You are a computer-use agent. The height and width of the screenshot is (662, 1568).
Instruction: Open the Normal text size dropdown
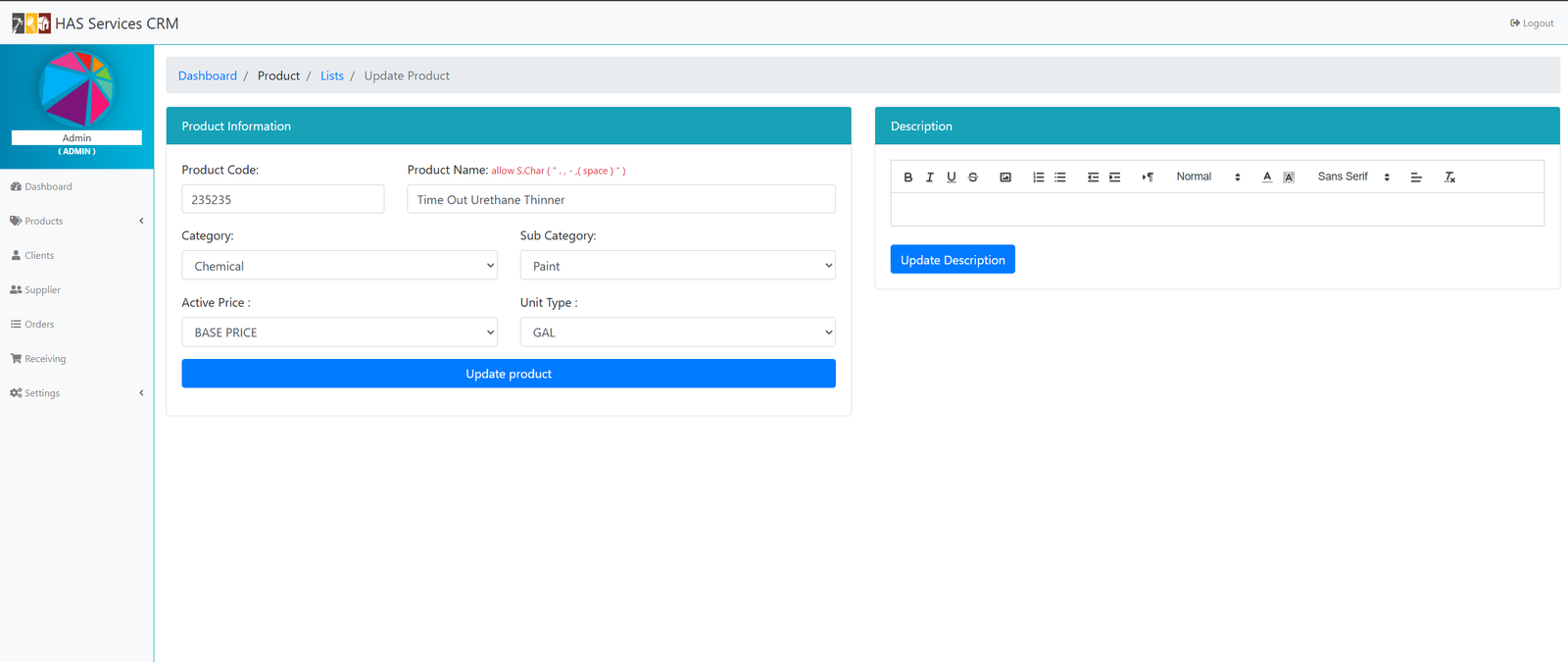(x=1207, y=178)
